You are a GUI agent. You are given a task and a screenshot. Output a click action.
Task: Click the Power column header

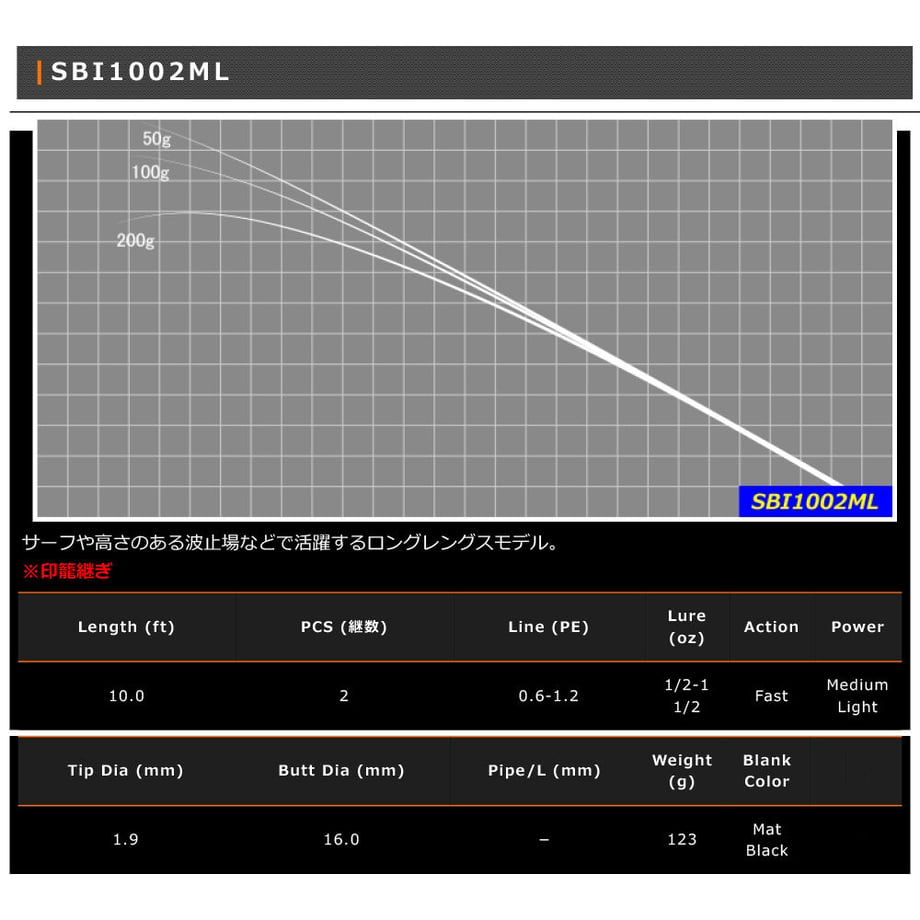[x=857, y=627]
